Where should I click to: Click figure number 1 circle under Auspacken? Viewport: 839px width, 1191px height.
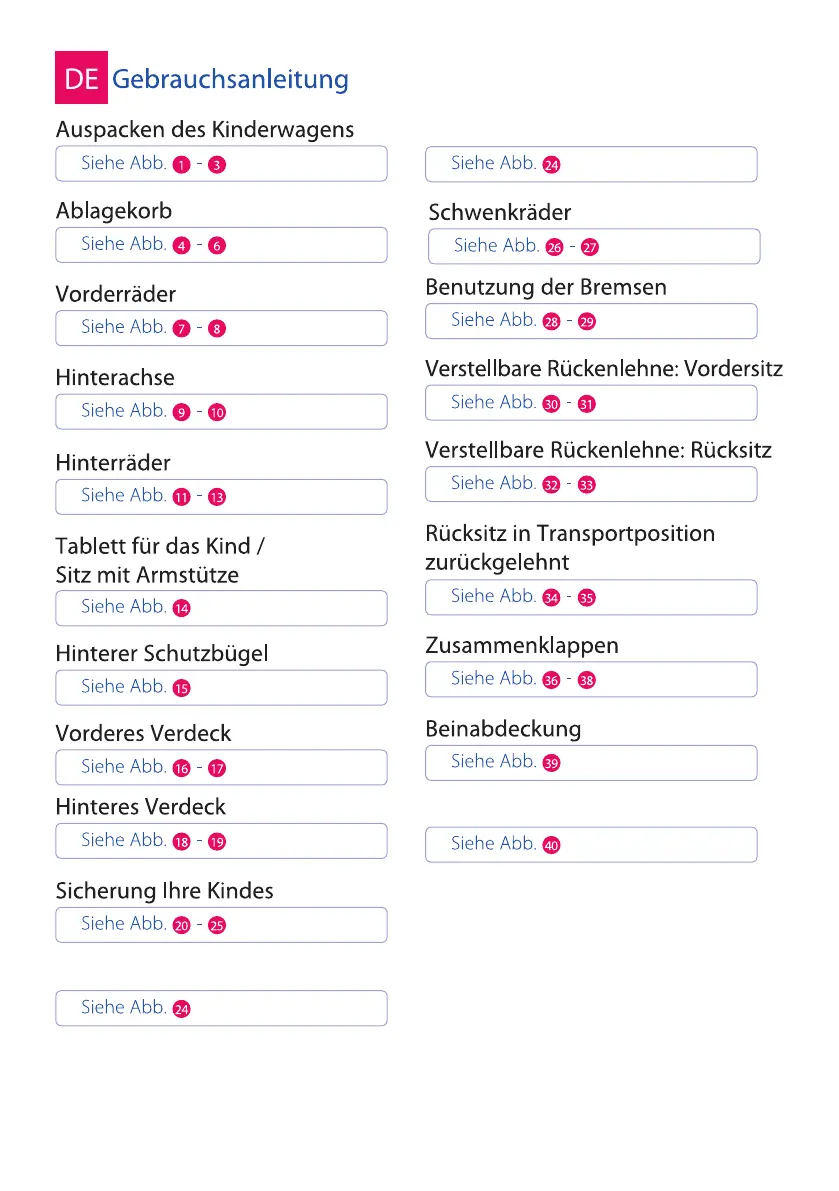point(181,165)
